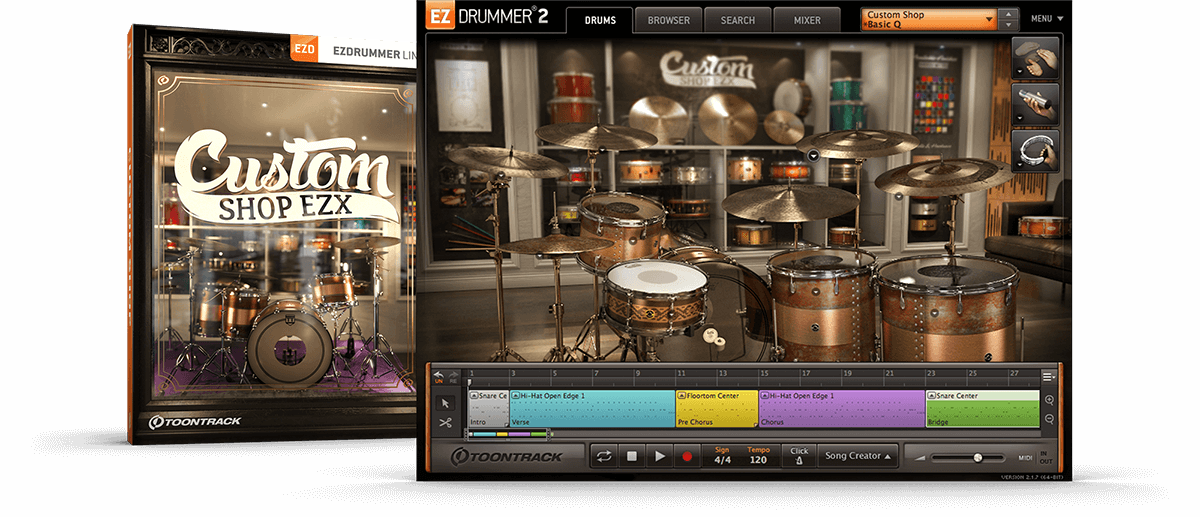Screen dimensions: 1200x517
Task: Choose the arrow pointer selection tool
Action: click(x=445, y=403)
